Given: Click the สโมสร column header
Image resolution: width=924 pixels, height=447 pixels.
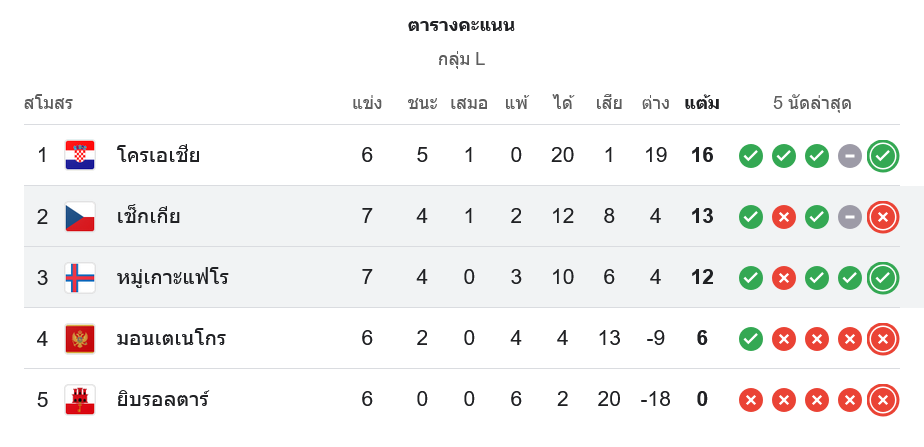Looking at the screenshot, I should pos(48,103).
